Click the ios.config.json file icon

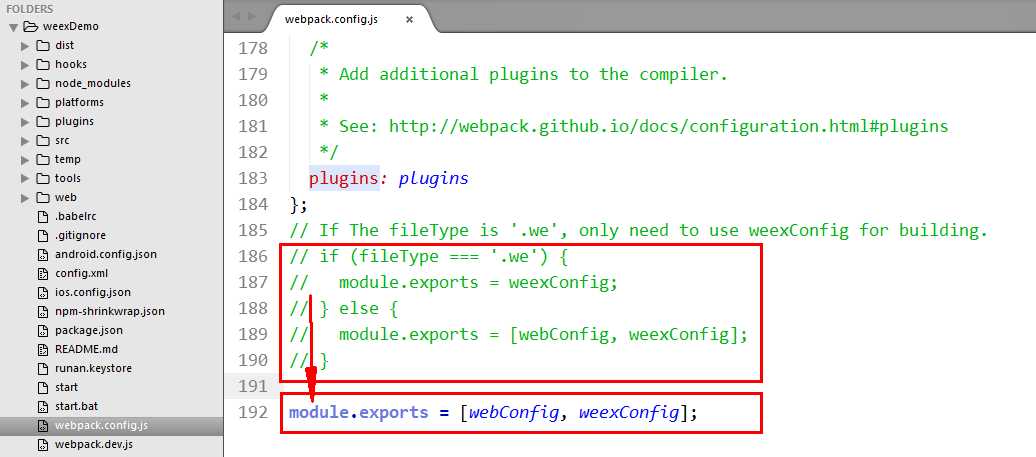pos(43,293)
